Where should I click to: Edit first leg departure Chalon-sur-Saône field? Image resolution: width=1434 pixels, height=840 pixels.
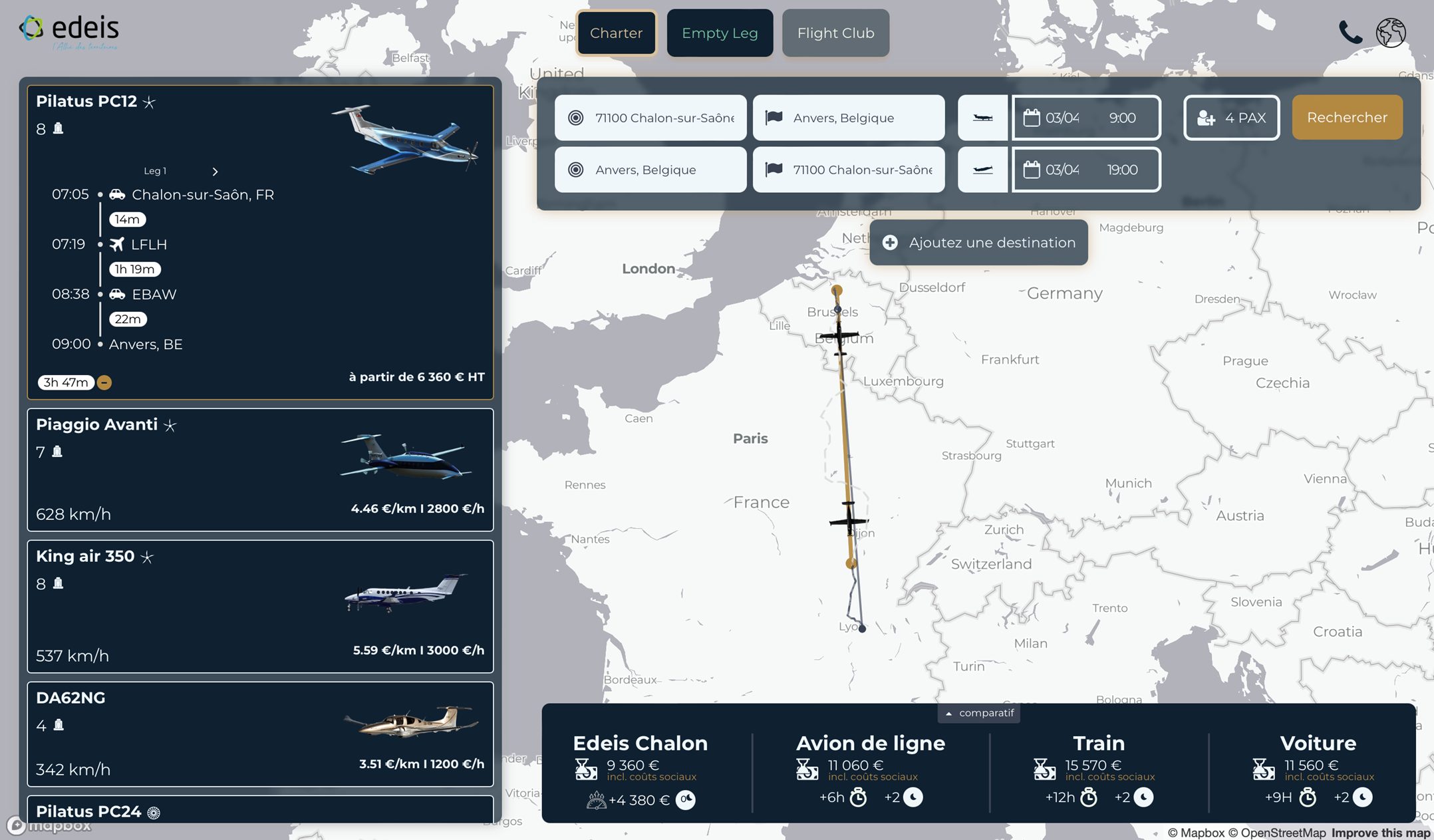point(650,118)
